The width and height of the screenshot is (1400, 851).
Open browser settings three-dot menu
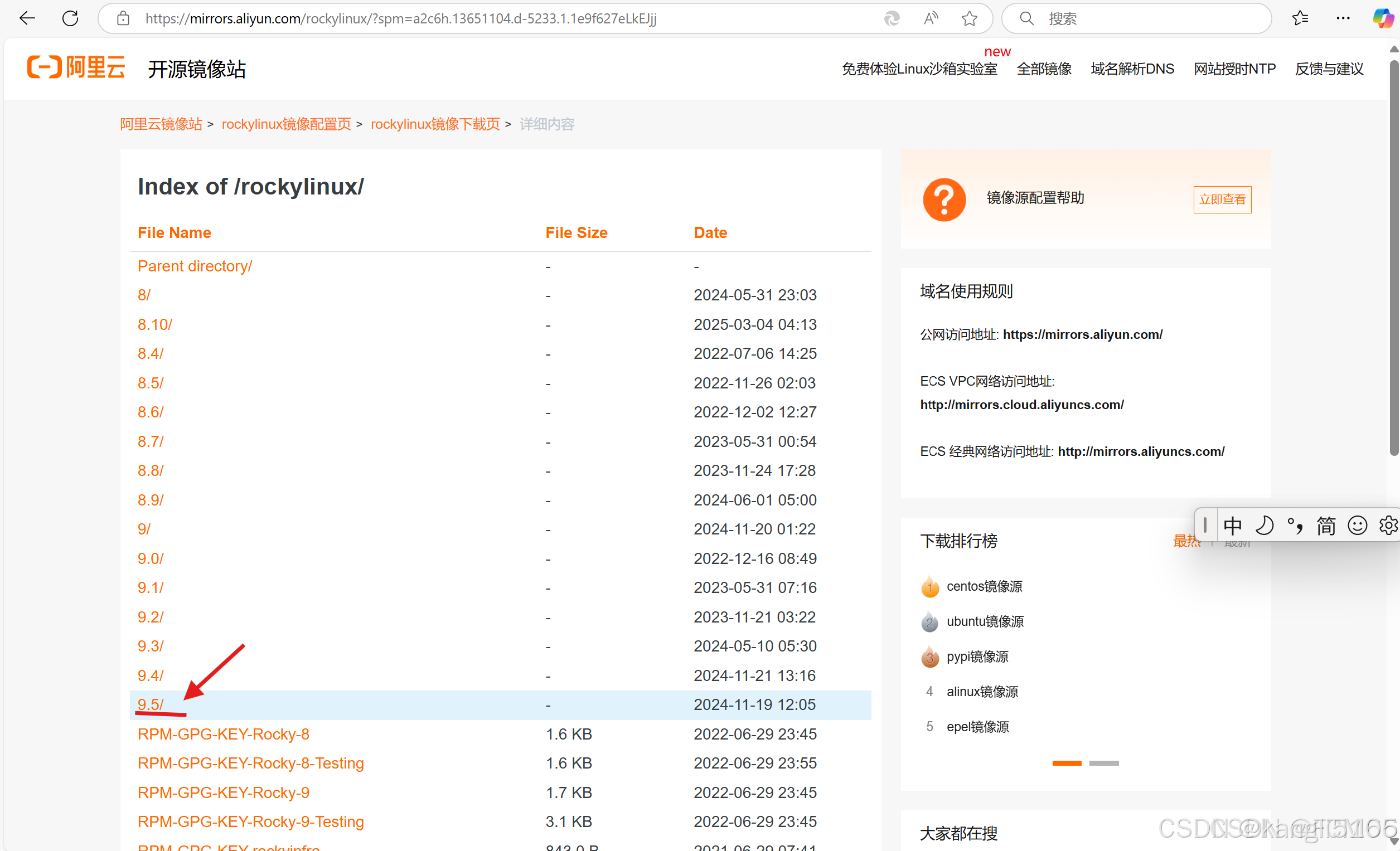[1343, 19]
